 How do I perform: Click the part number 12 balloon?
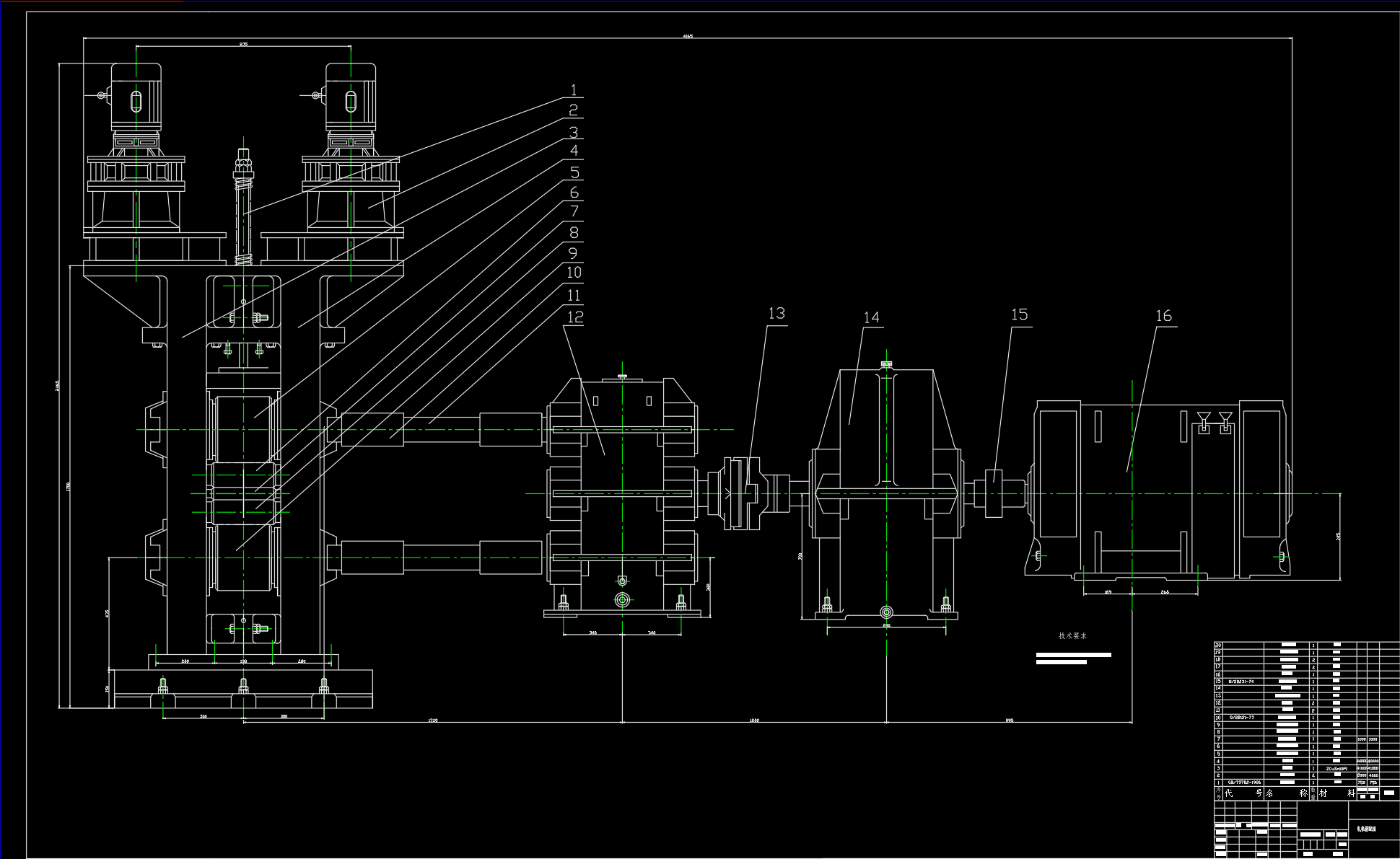point(575,317)
